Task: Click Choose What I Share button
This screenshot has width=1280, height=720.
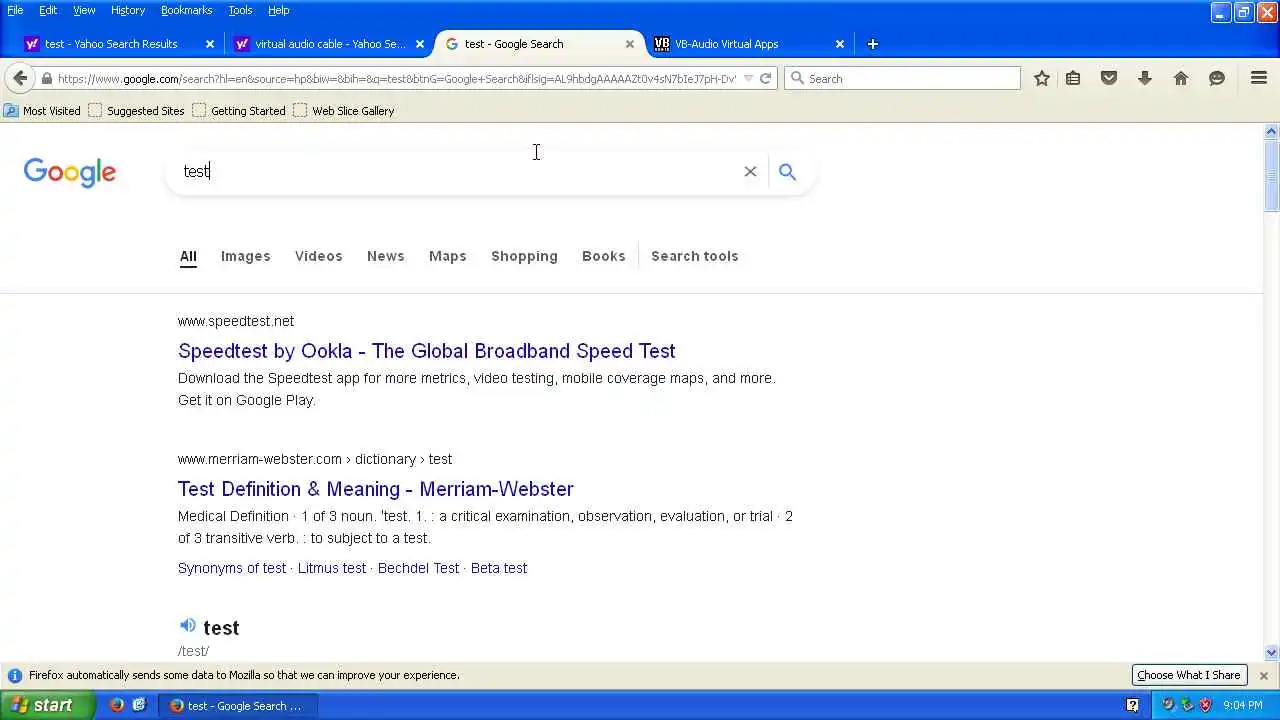Action: 1188,675
